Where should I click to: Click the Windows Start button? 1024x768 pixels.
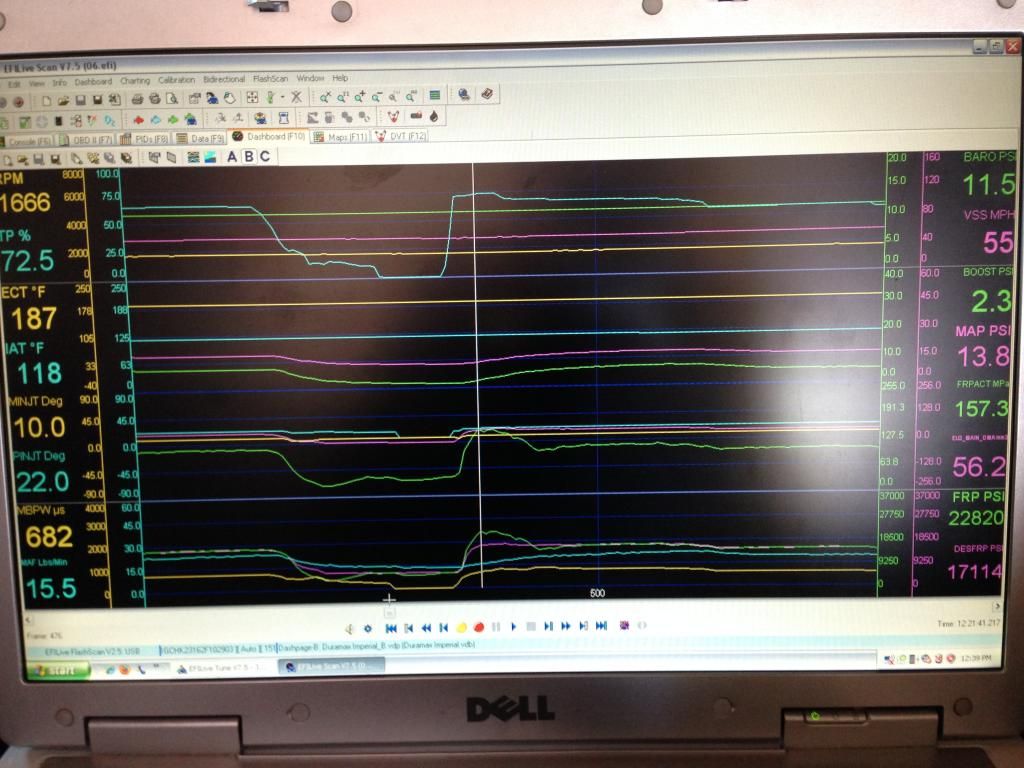tap(57, 671)
